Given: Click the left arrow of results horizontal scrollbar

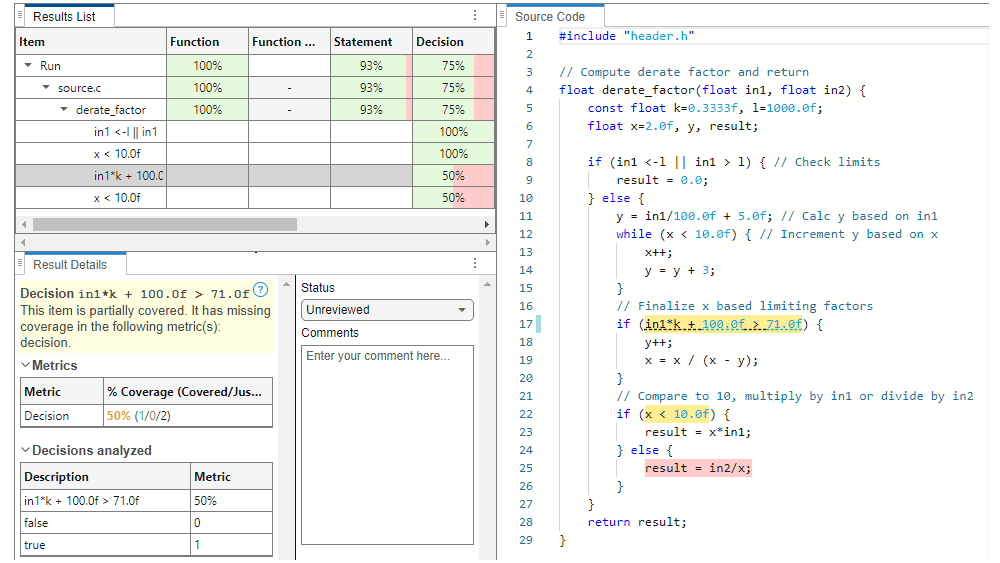Looking at the screenshot, I should point(23,224).
